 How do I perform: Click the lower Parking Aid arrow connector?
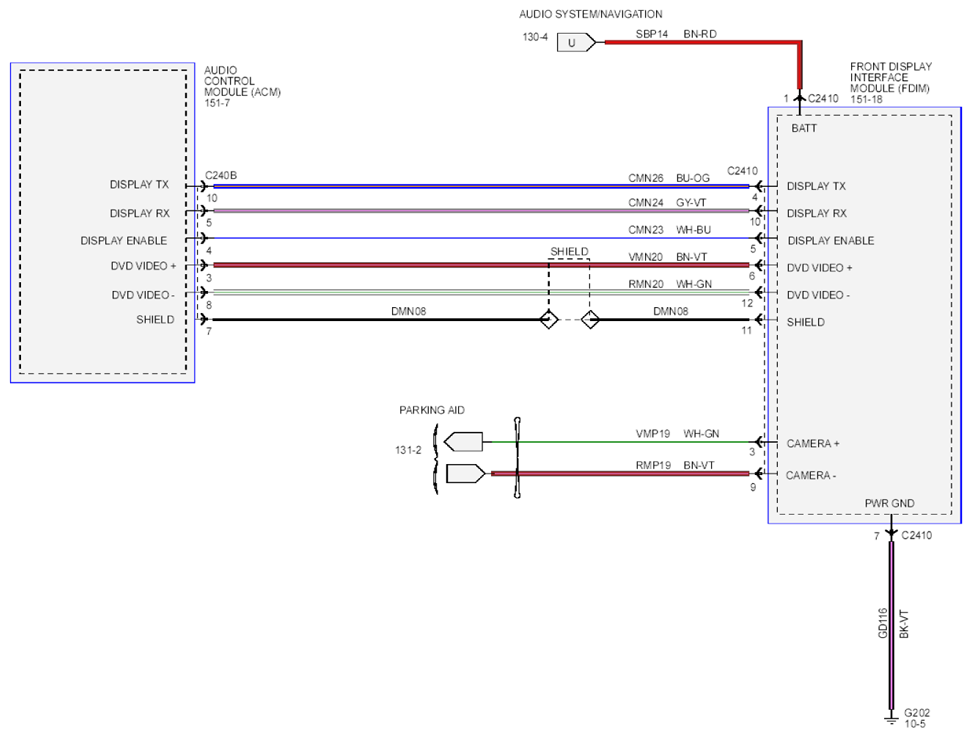[x=466, y=474]
